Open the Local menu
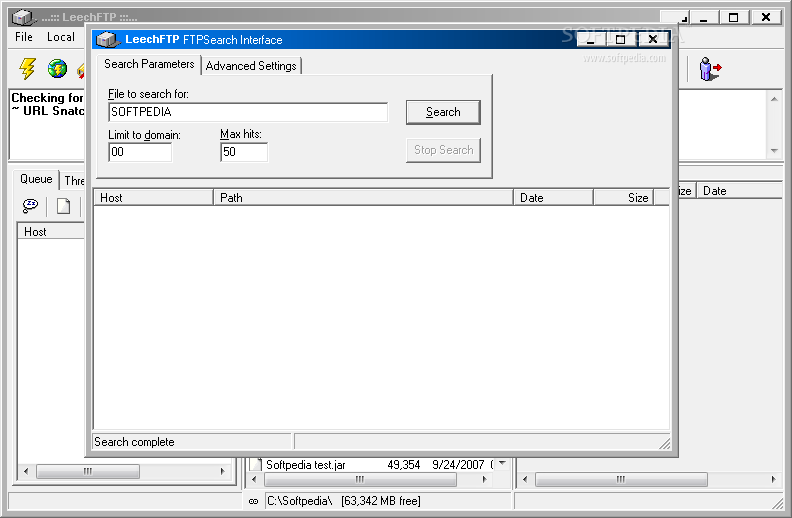This screenshot has height=518, width=792. pyautogui.click(x=61, y=37)
